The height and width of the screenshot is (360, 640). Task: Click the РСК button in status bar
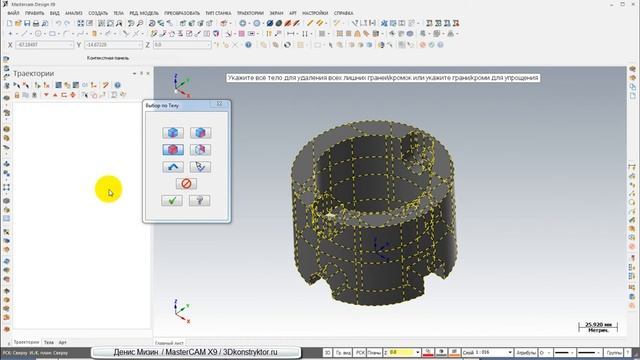[360, 352]
